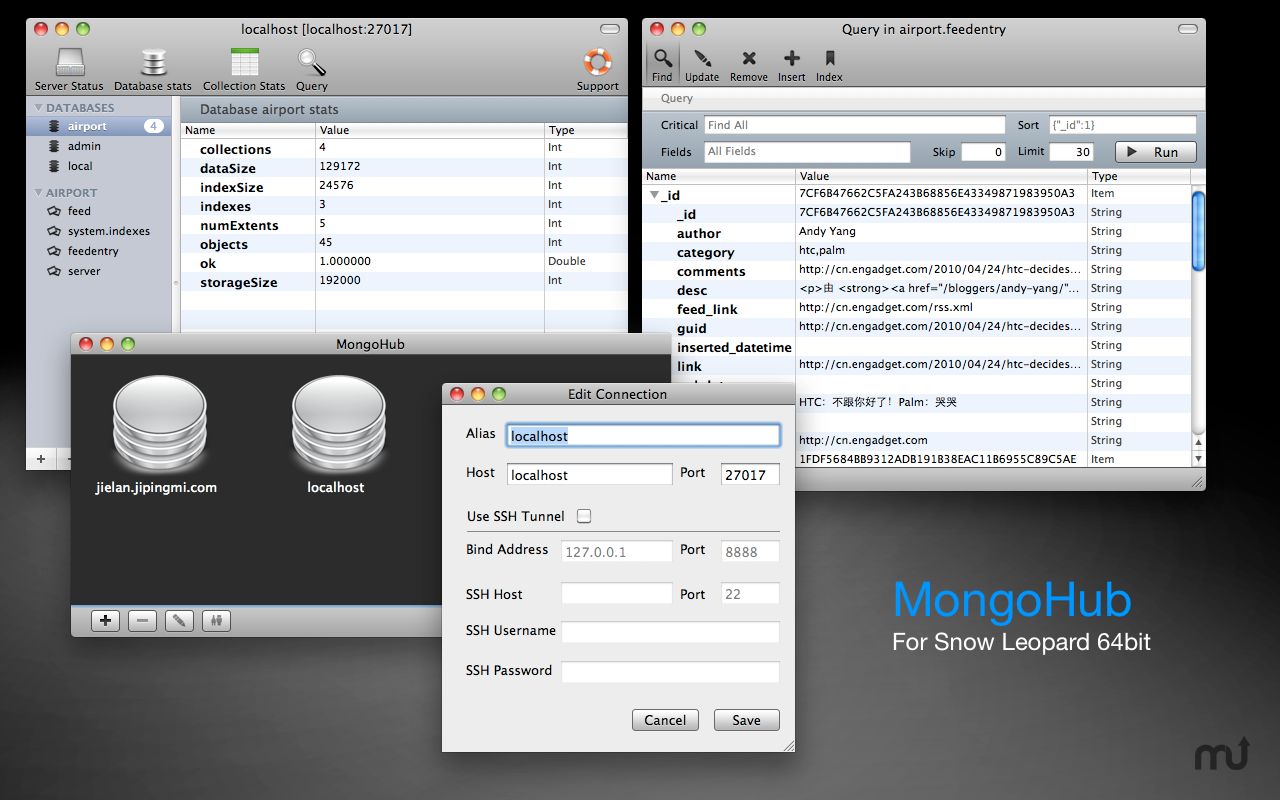Click the Limit value field
This screenshot has width=1280, height=800.
coord(1071,152)
